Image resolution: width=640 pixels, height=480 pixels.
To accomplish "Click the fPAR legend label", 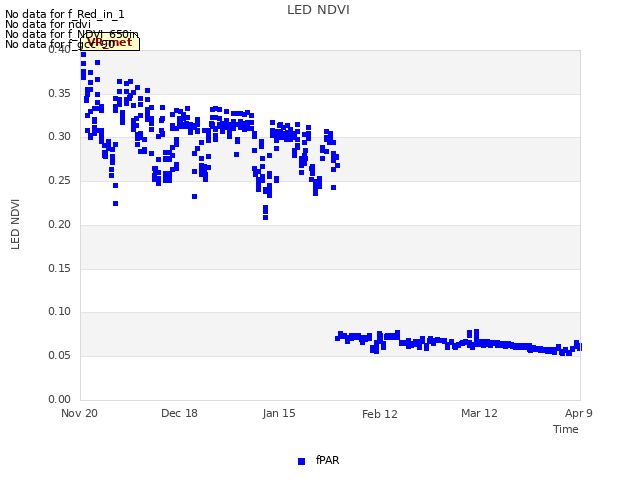I will coord(327,460).
